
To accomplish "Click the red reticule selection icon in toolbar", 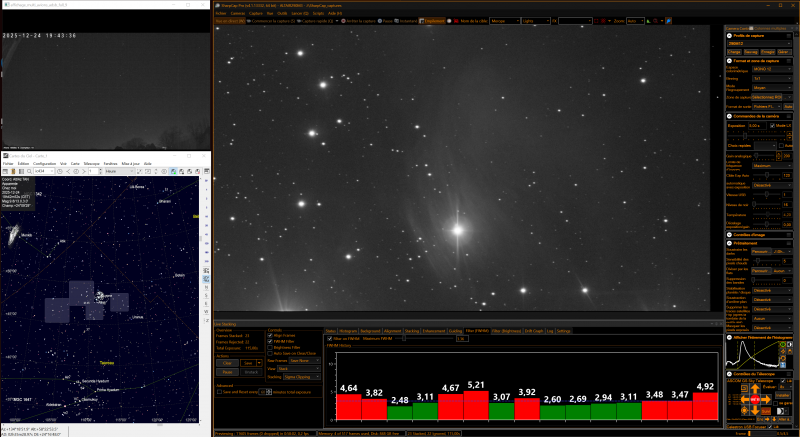I will (603, 21).
